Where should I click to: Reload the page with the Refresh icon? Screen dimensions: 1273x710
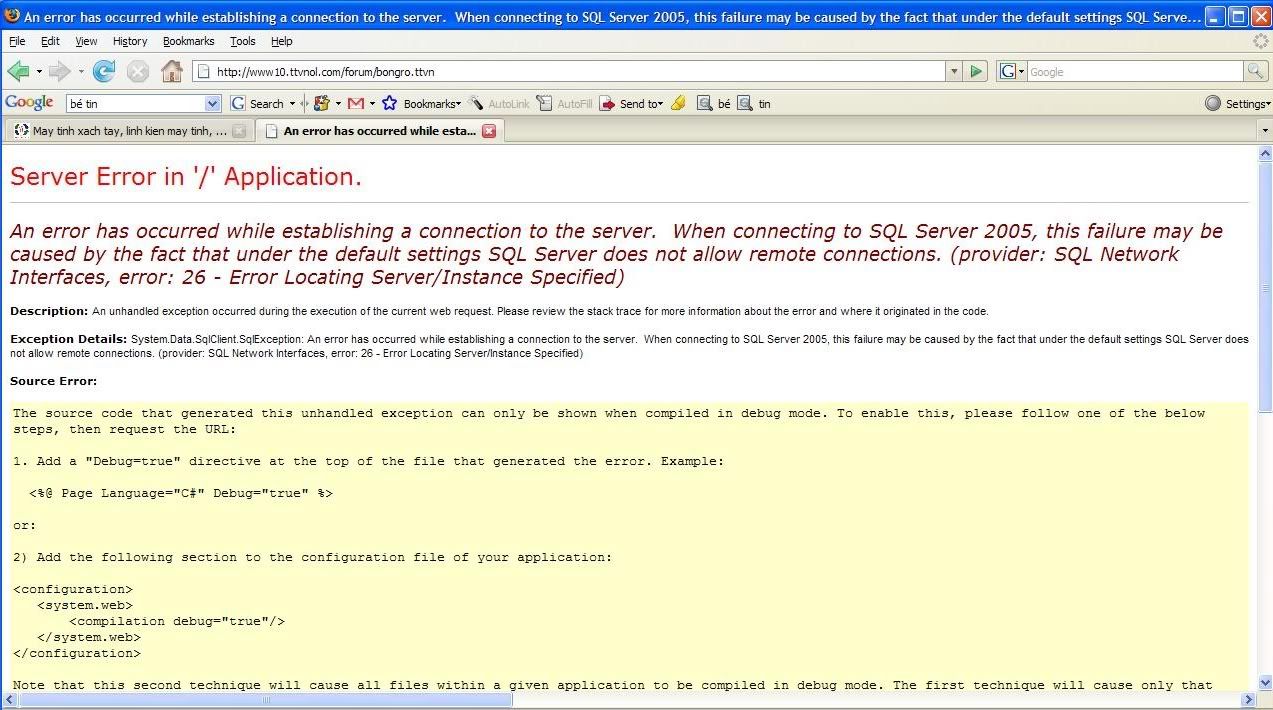[103, 71]
